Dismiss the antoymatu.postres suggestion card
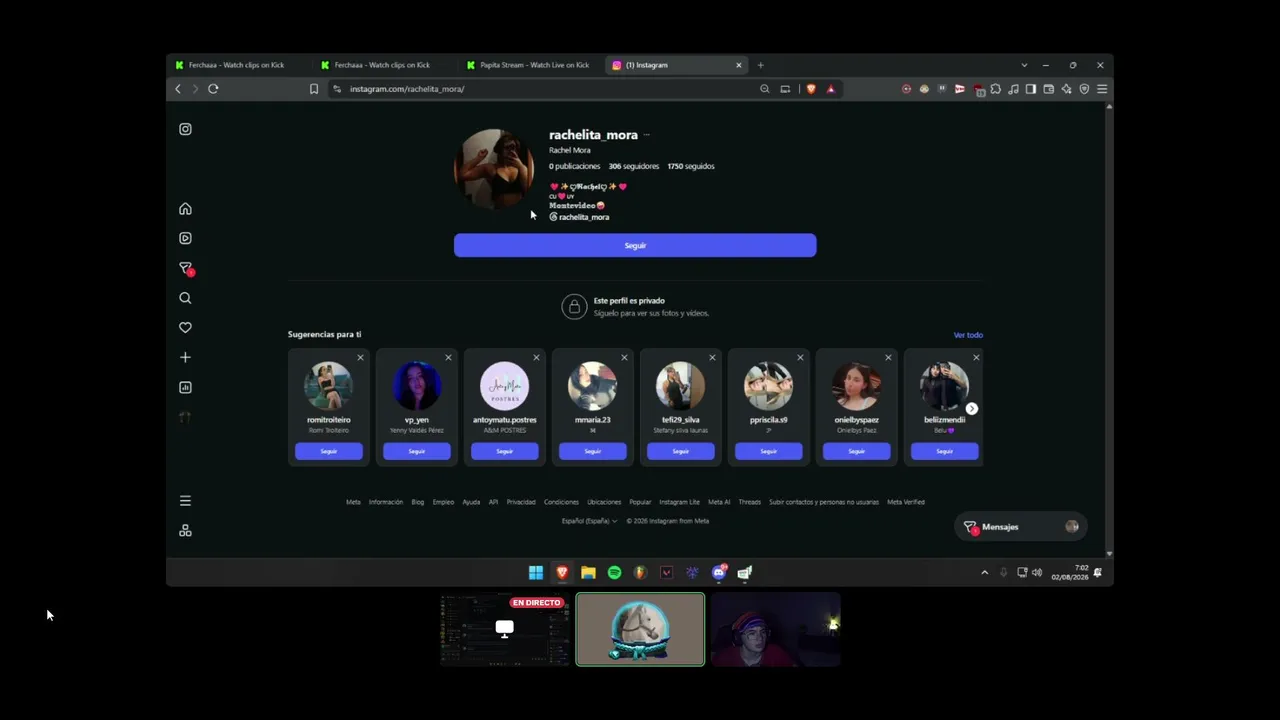The width and height of the screenshot is (1280, 720). [536, 357]
